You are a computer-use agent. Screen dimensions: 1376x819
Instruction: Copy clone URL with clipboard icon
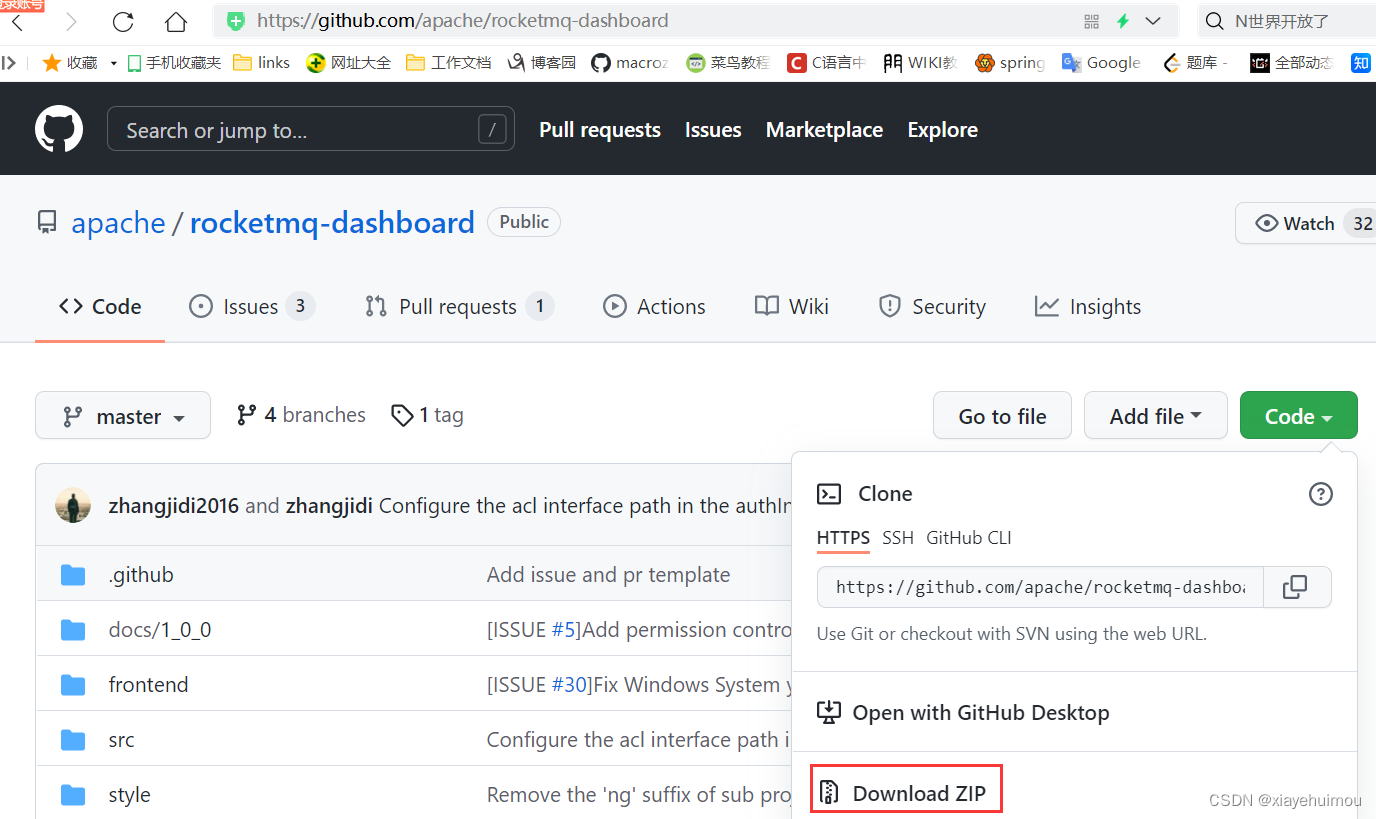click(1297, 587)
